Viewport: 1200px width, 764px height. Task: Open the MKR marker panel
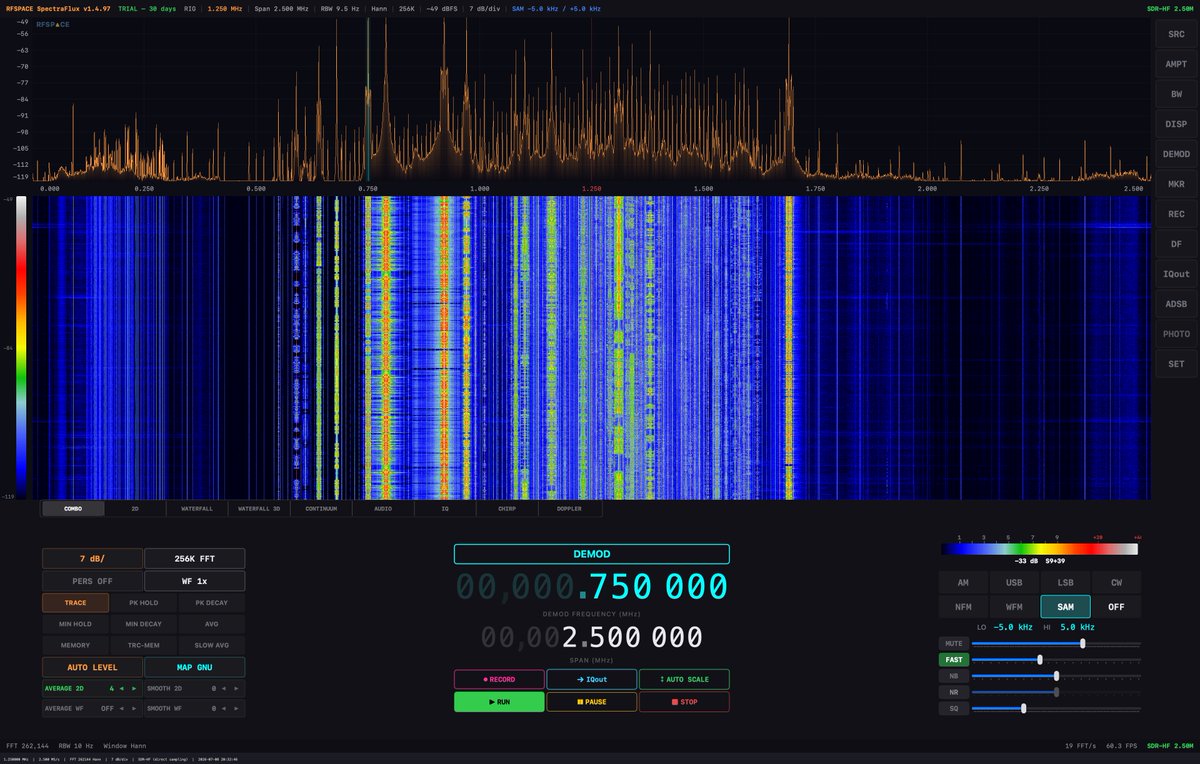[x=1176, y=184]
